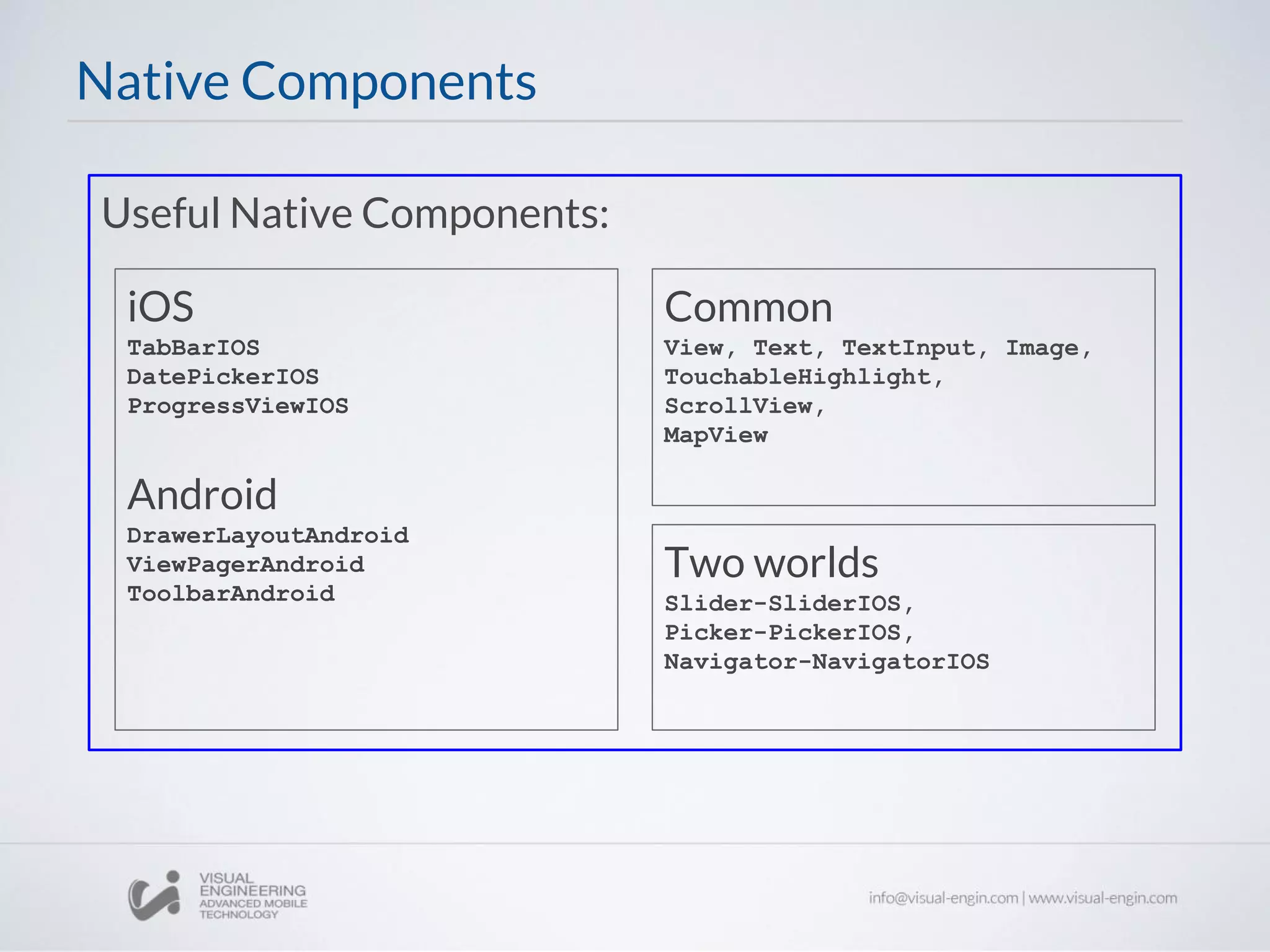Click 'TouchableHighlight,' component name
The height and width of the screenshot is (952, 1270).
804,377
